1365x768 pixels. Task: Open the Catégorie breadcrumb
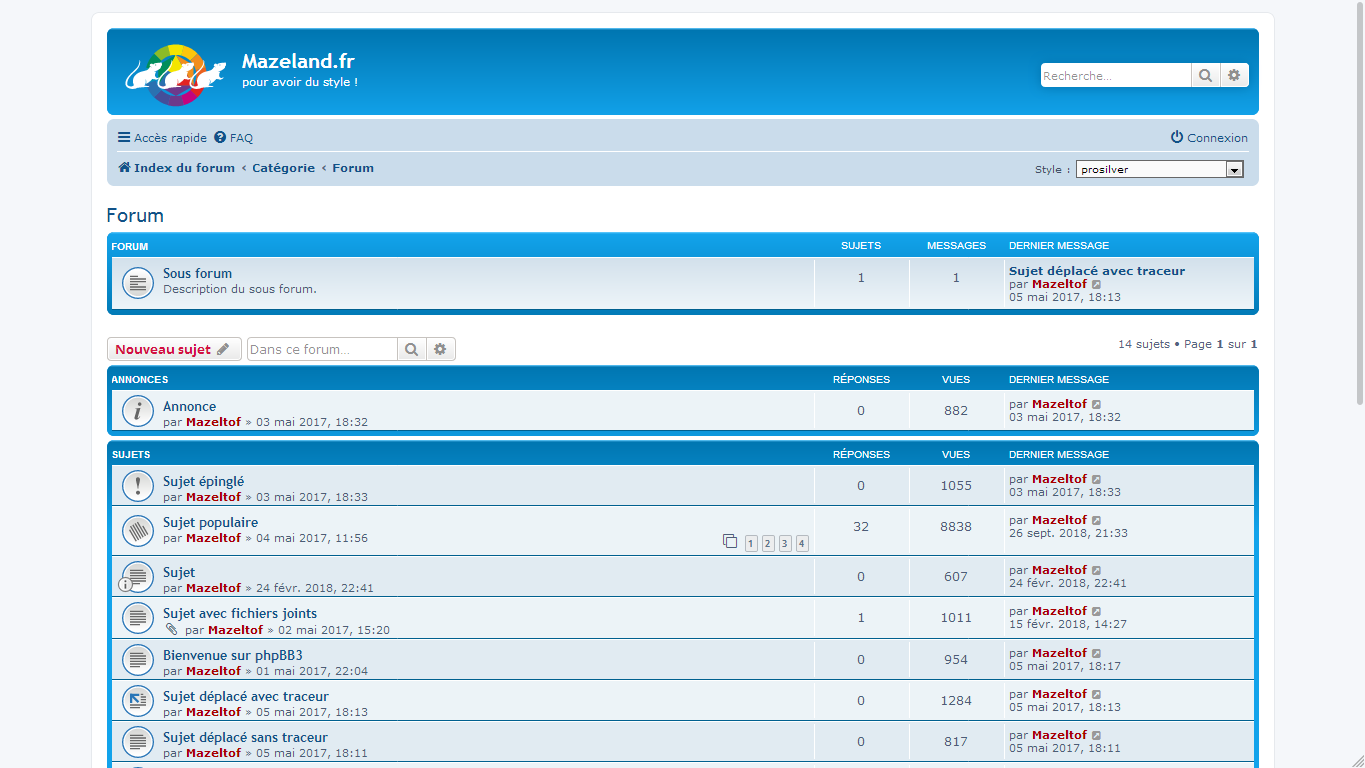click(x=283, y=168)
